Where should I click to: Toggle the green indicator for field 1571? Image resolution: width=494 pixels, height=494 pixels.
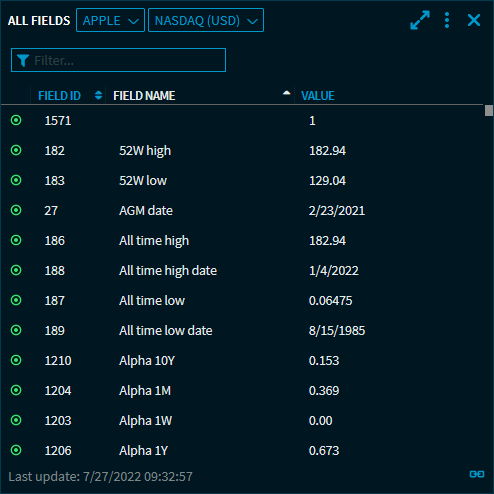16,120
